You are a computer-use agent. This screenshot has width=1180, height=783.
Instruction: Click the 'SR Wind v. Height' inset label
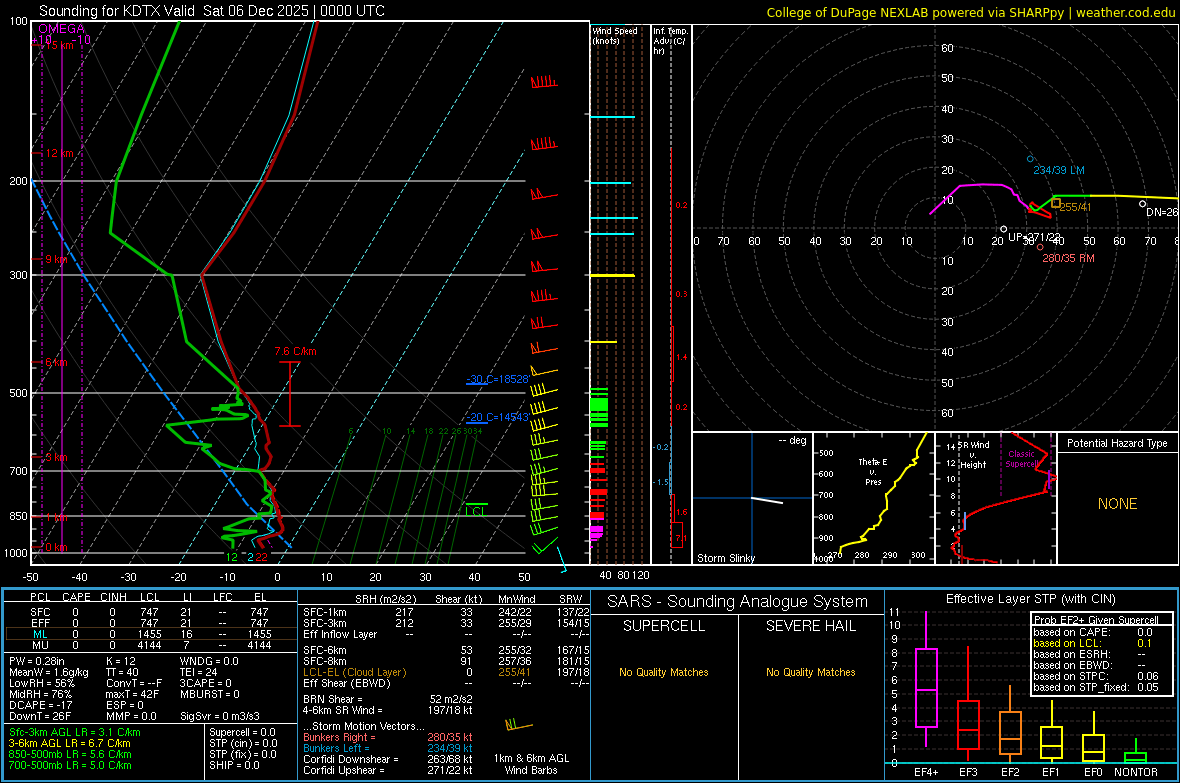tap(973, 455)
